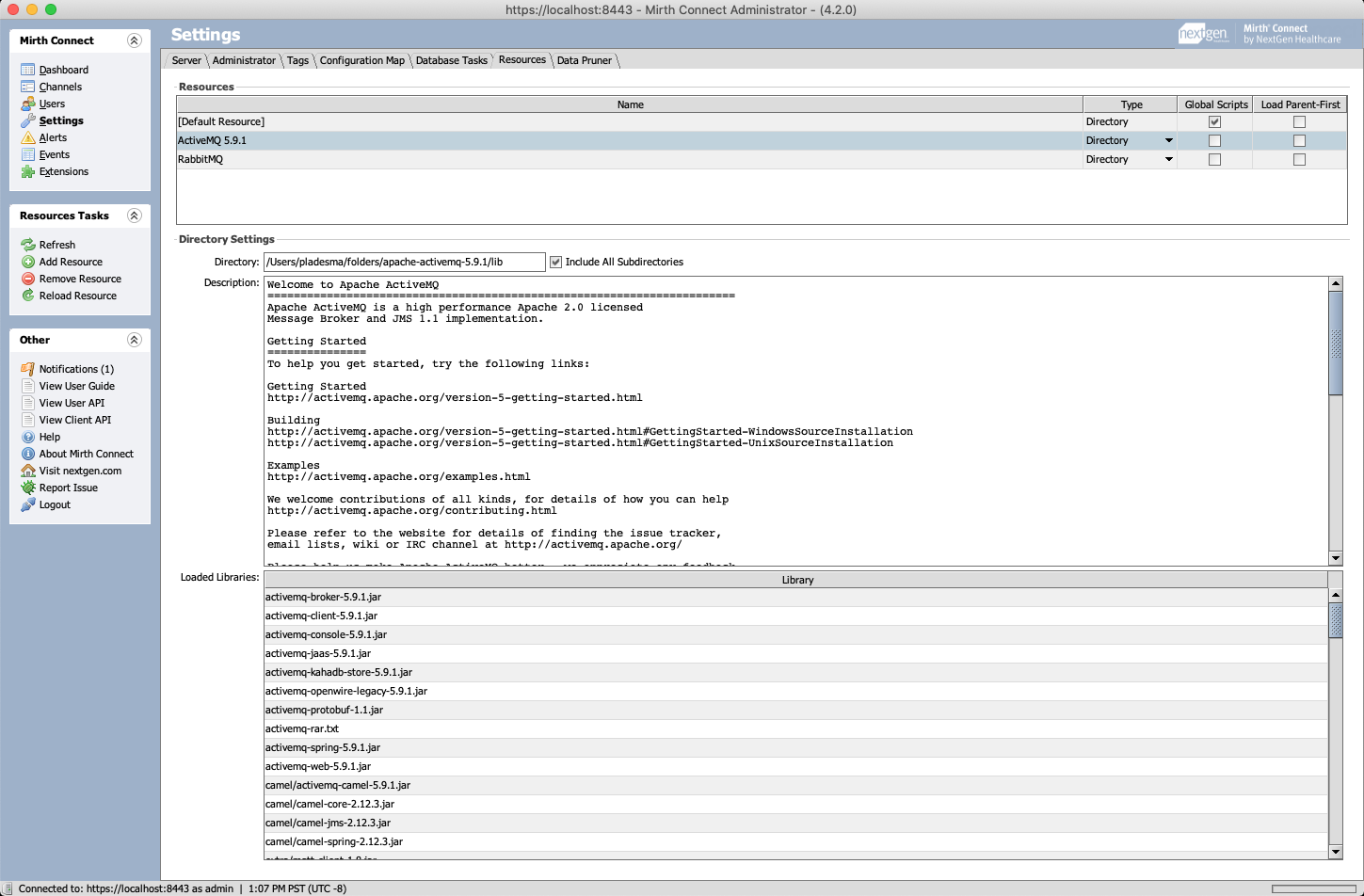Open the Dashboard link
Image resolution: width=1364 pixels, height=896 pixels.
click(64, 70)
